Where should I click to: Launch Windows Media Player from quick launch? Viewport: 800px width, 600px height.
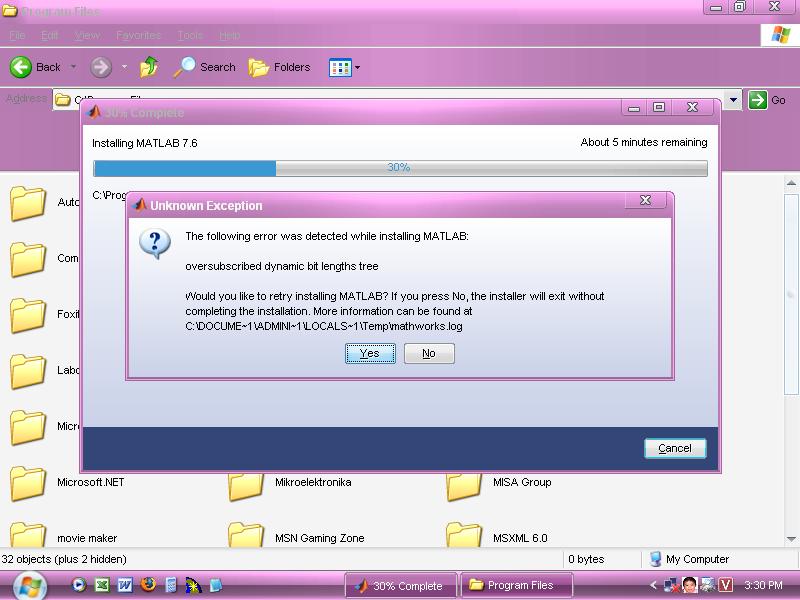pyautogui.click(x=79, y=585)
